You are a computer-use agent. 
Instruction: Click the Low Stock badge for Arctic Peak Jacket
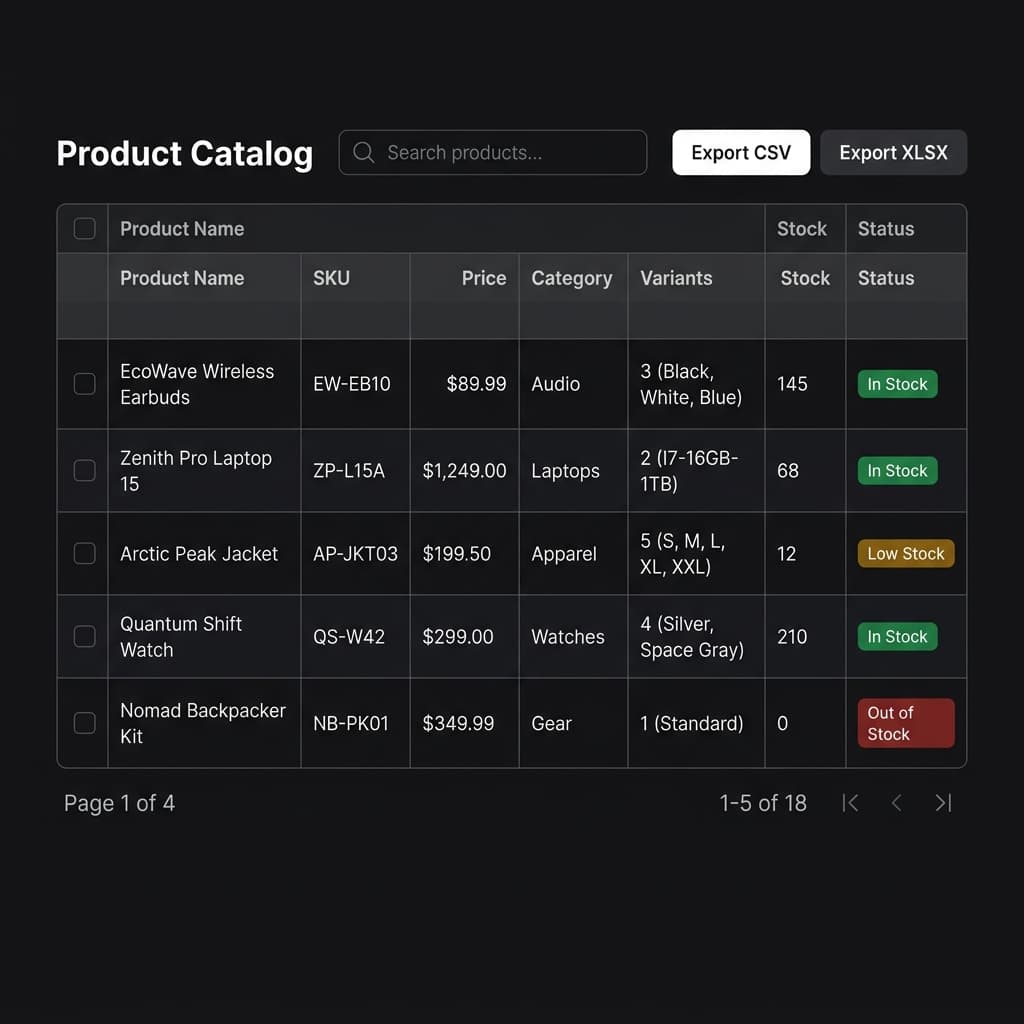(x=905, y=553)
